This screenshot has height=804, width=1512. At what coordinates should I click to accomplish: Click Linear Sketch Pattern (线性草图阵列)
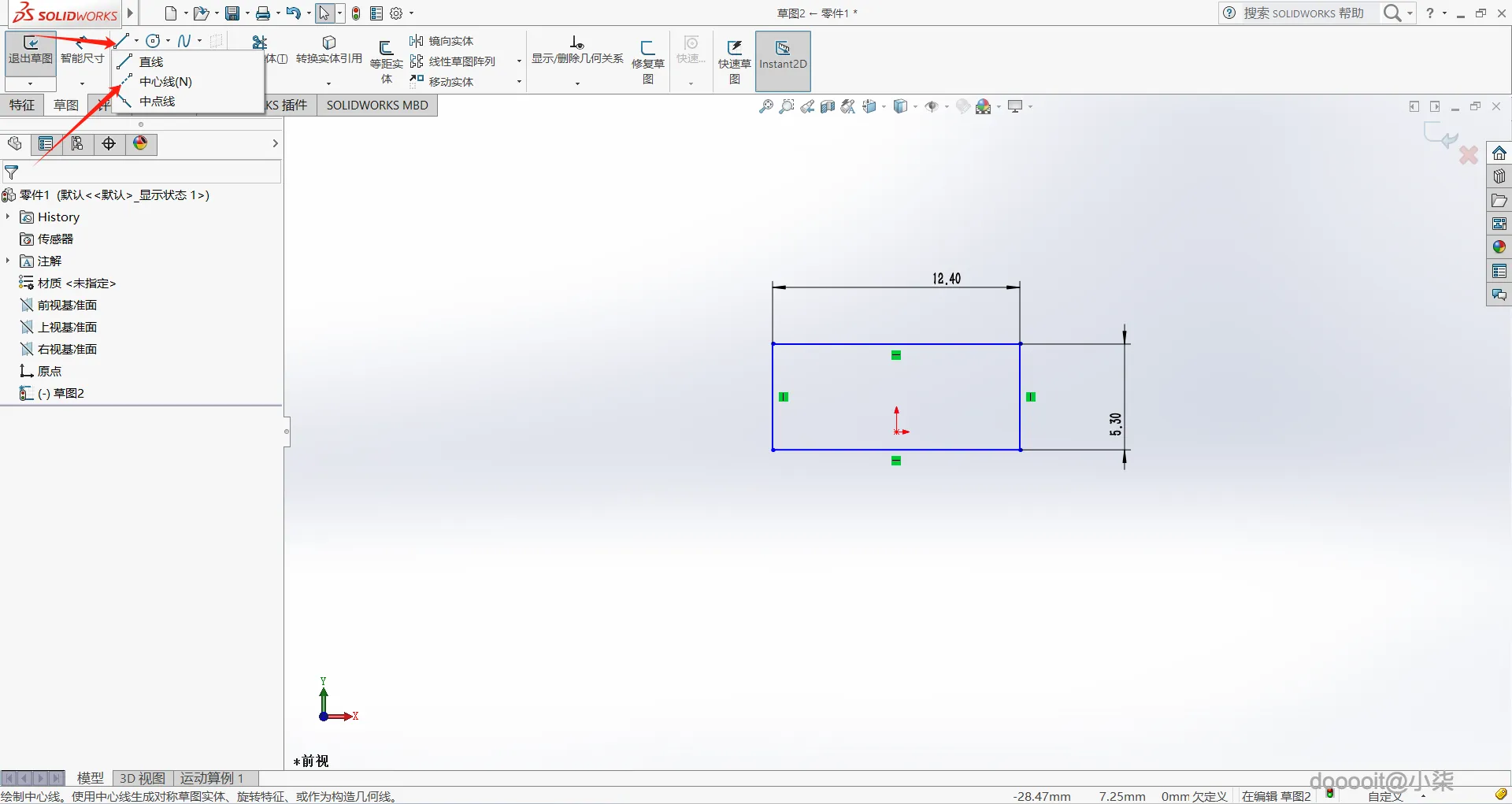[x=453, y=61]
